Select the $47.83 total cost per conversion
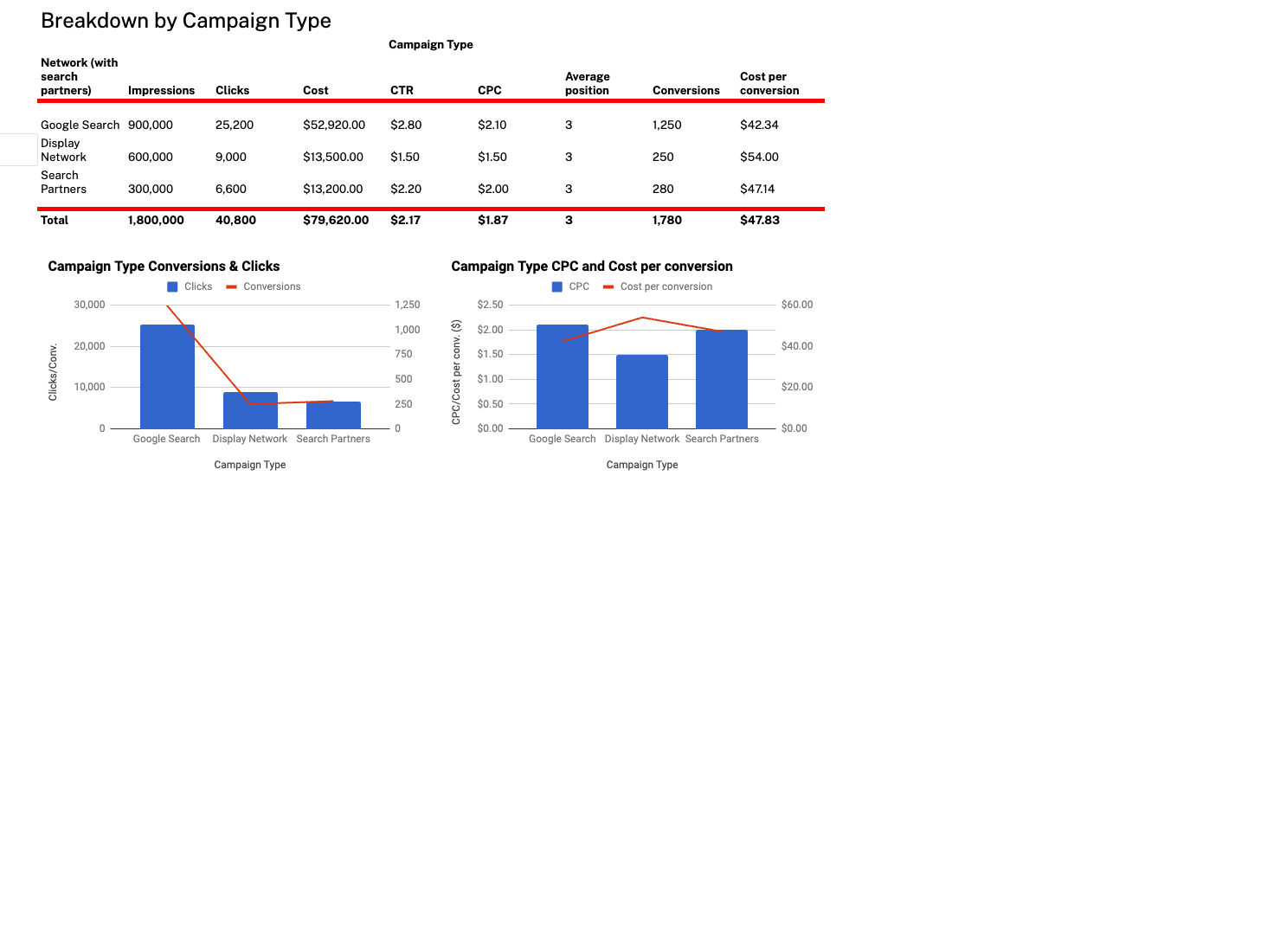The image size is (1280, 952). (x=759, y=220)
